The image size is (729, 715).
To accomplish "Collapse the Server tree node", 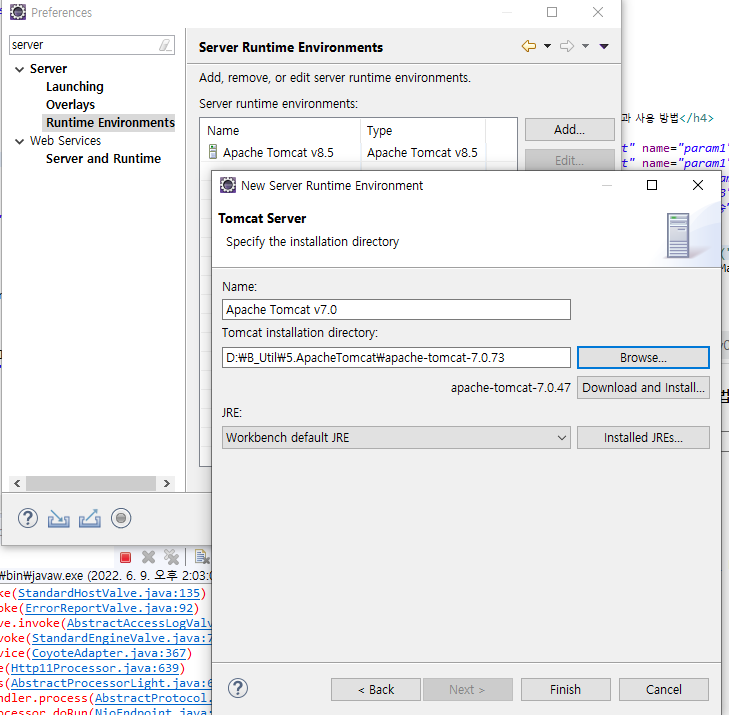I will pyautogui.click(x=20, y=69).
